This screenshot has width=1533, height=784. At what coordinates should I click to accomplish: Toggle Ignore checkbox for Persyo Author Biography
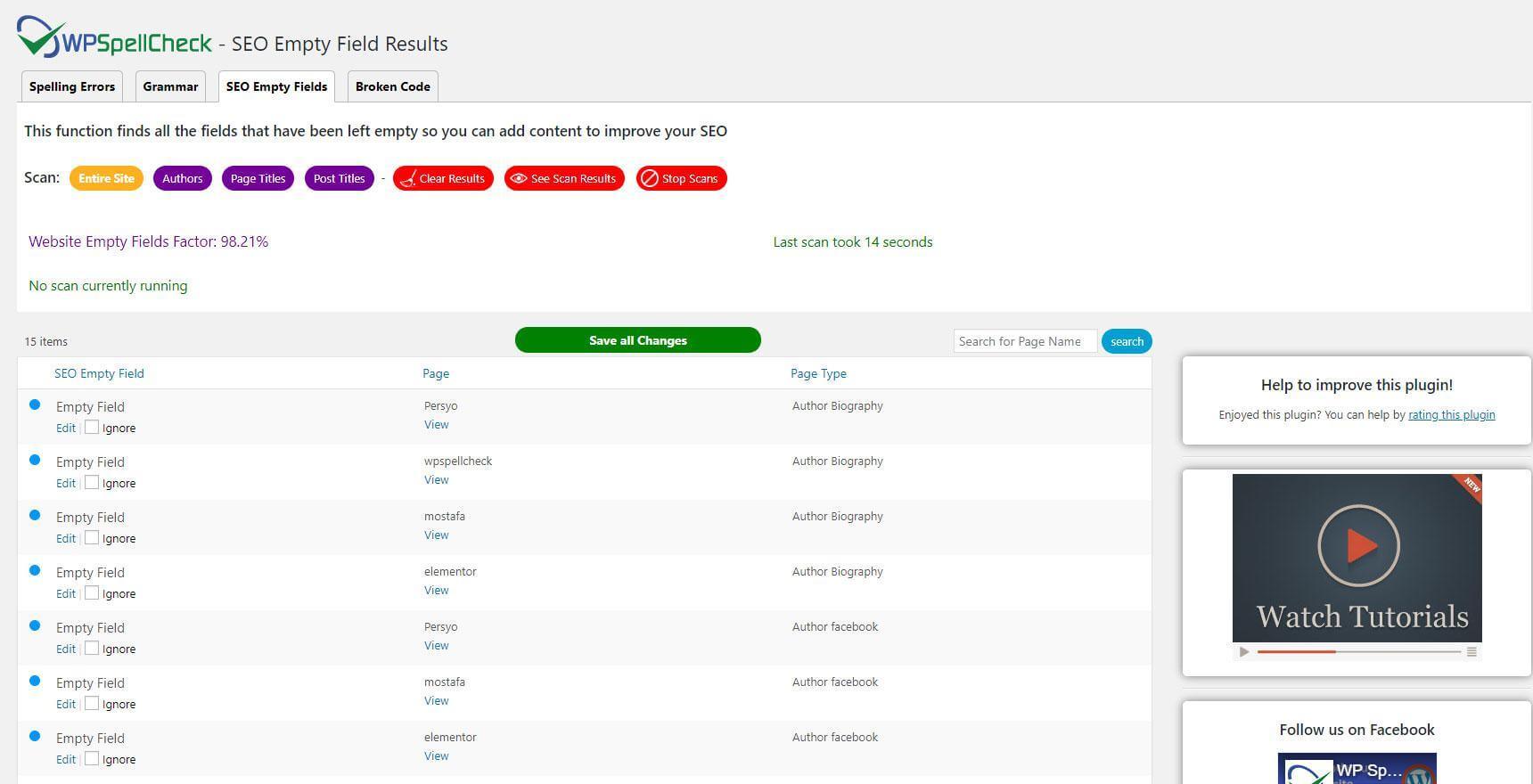(92, 427)
